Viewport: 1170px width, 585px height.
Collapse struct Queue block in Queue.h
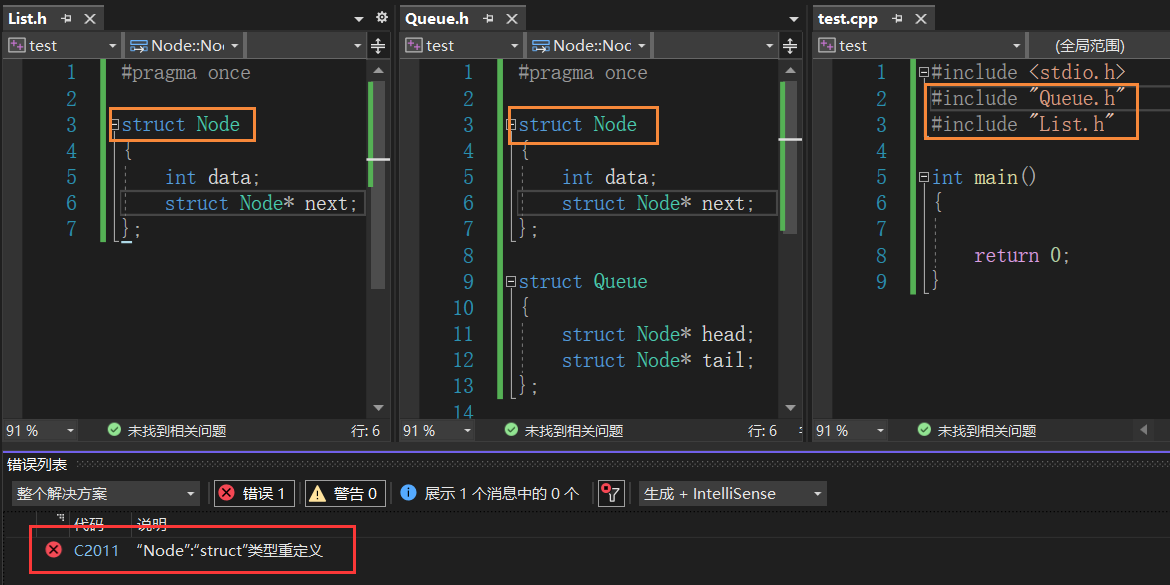click(x=511, y=282)
